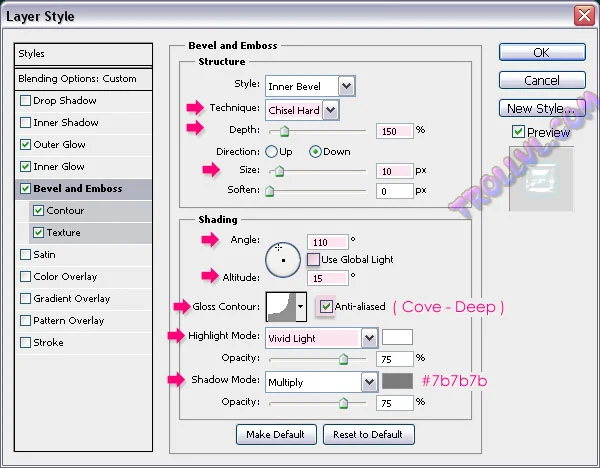600x468 pixels.
Task: Enable the Color Overlay checkbox
Action: (x=25, y=276)
